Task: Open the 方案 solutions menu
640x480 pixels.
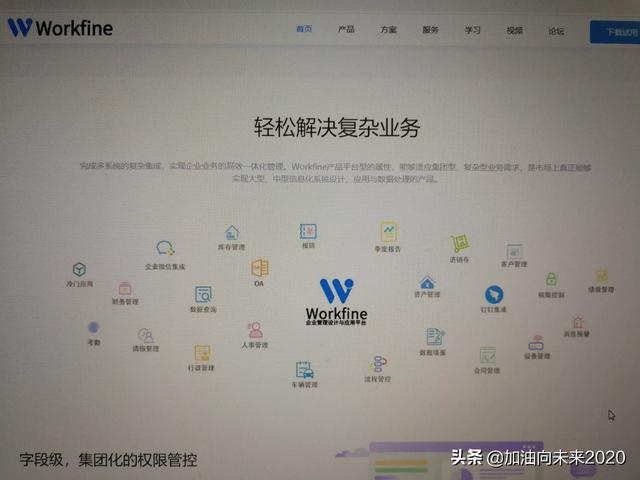Action: coord(388,30)
